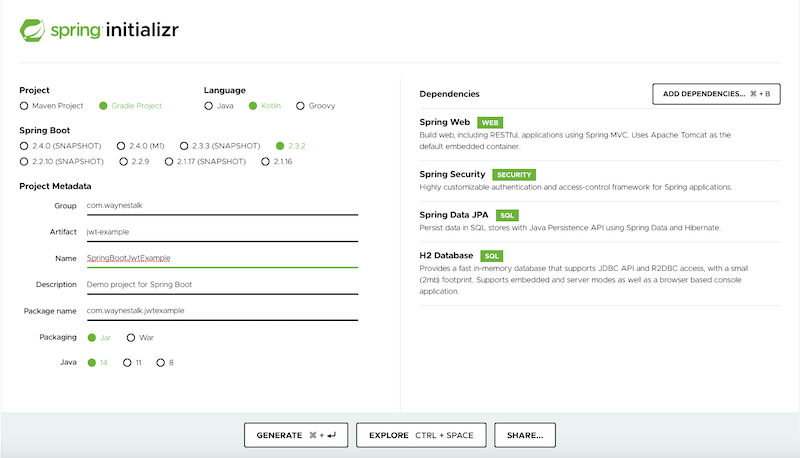
Task: Select Spring Boot 2.4.0 (SNAPSHOT)
Action: coord(24,146)
